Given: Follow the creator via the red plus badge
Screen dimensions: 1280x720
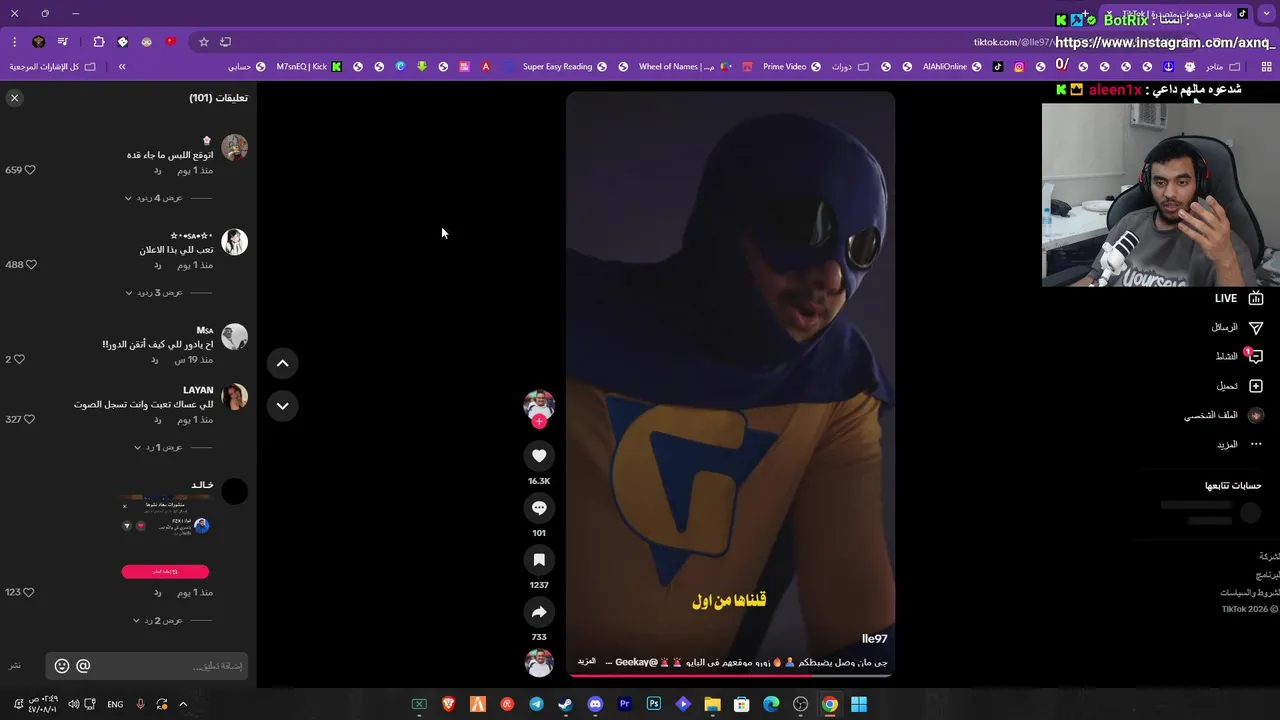Looking at the screenshot, I should click(x=539, y=421).
